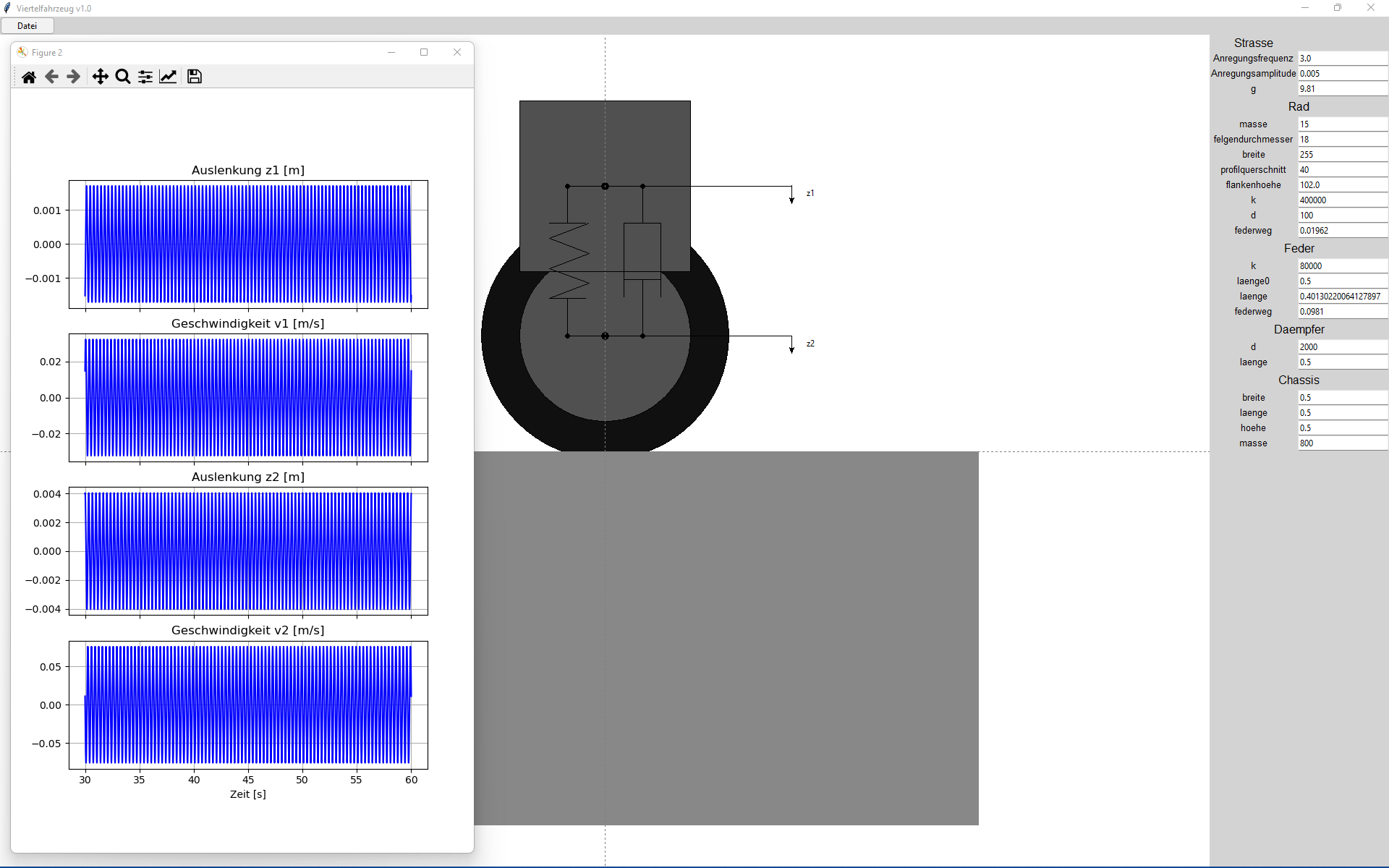Open the Datei menu
Image resolution: width=1389 pixels, height=868 pixels.
27,26
